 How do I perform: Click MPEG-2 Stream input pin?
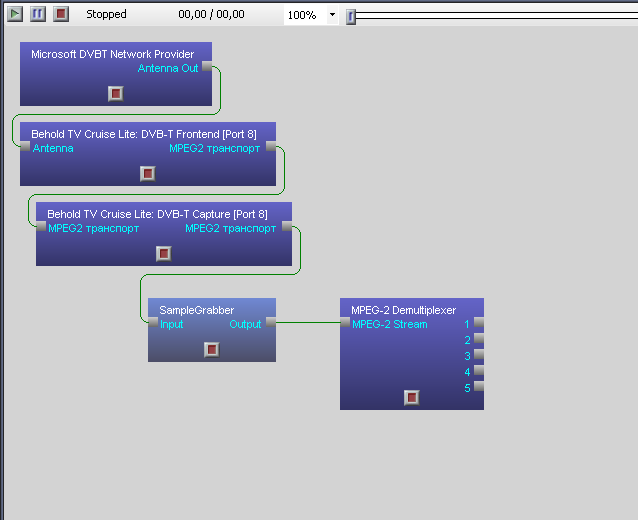pyautogui.click(x=345, y=323)
